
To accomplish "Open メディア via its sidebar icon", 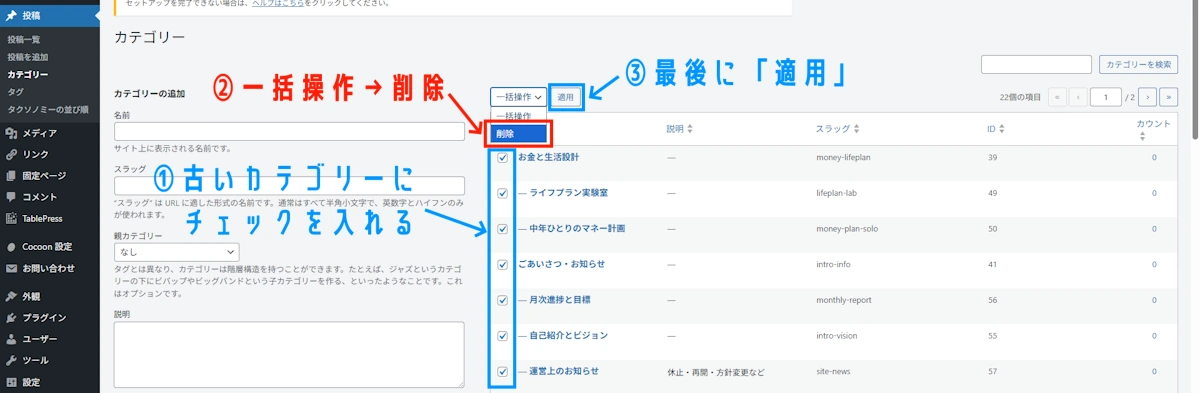I will pyautogui.click(x=11, y=133).
